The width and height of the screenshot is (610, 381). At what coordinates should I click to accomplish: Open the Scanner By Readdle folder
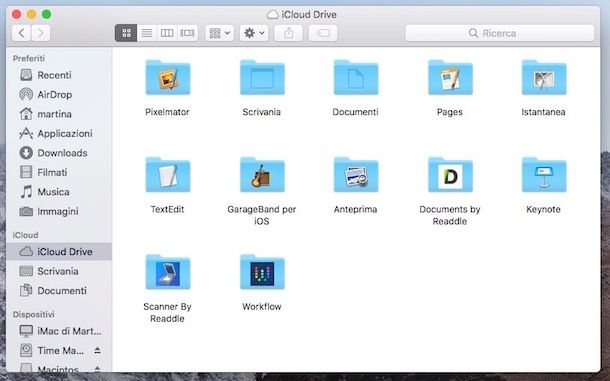[x=168, y=272]
